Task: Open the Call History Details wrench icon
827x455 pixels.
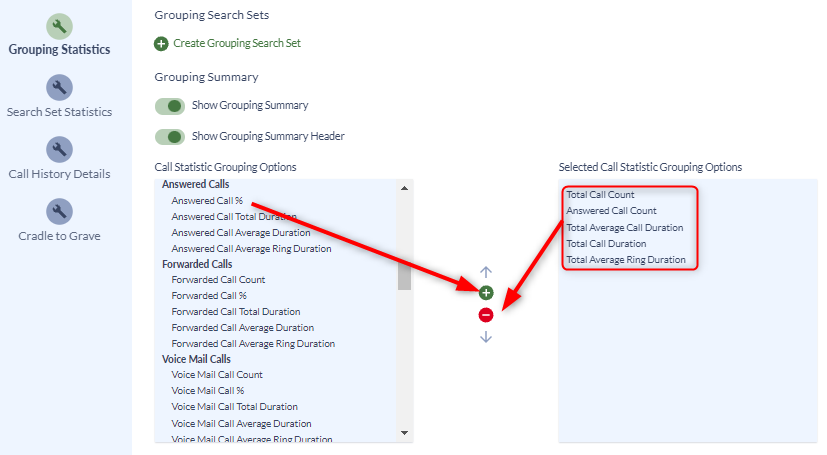Action: click(x=59, y=150)
